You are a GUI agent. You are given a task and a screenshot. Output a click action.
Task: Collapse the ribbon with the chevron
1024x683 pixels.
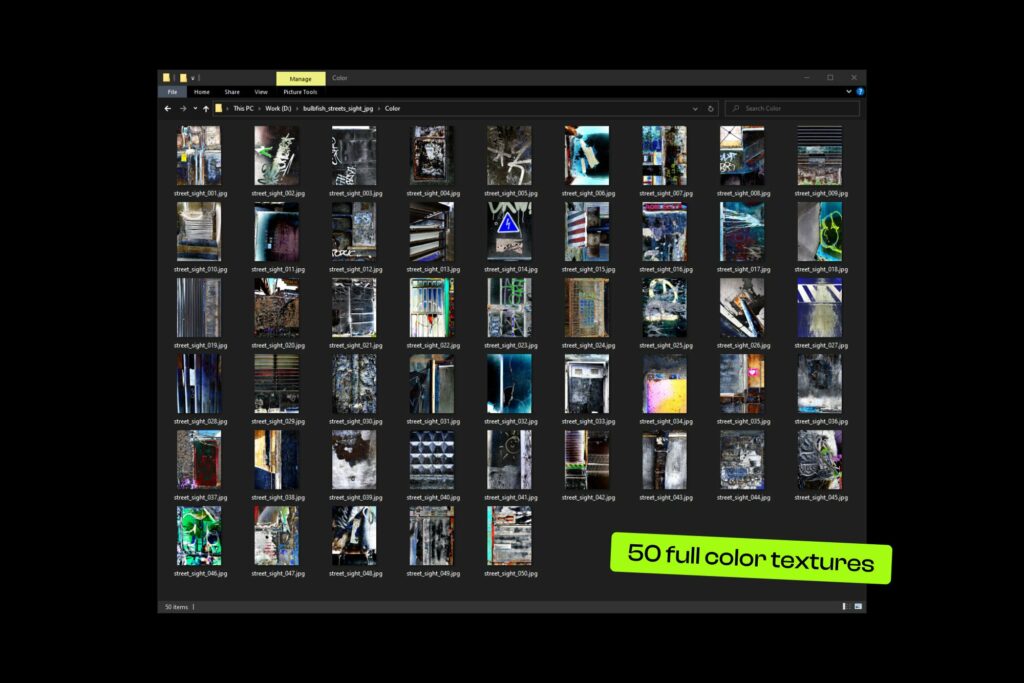pyautogui.click(x=848, y=90)
